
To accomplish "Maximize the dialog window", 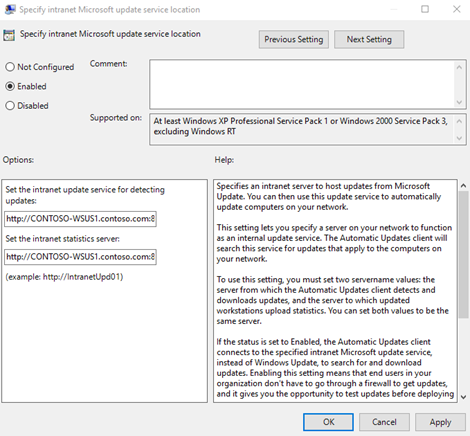I will click(x=425, y=9).
